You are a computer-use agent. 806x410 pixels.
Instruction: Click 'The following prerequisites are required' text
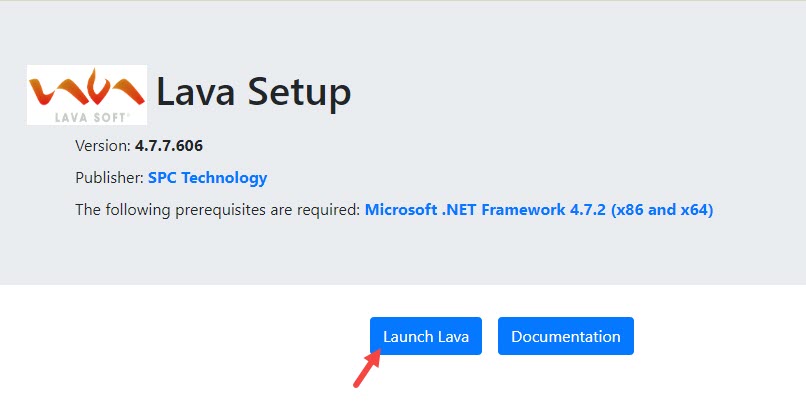coord(217,210)
